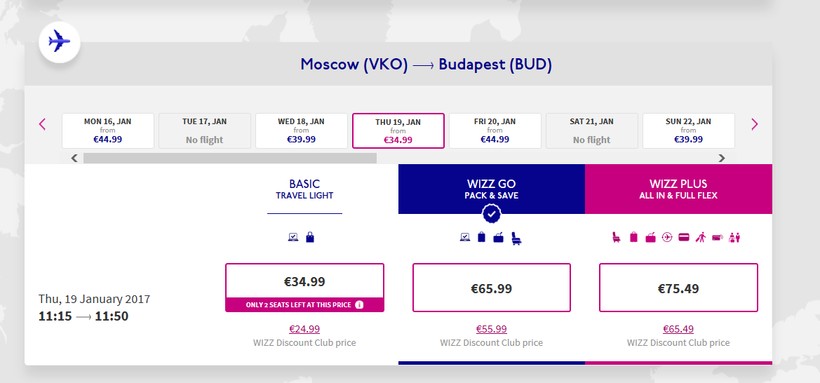Select the €65.99 WIZZ GO fare
The image size is (820, 383).
(x=492, y=287)
